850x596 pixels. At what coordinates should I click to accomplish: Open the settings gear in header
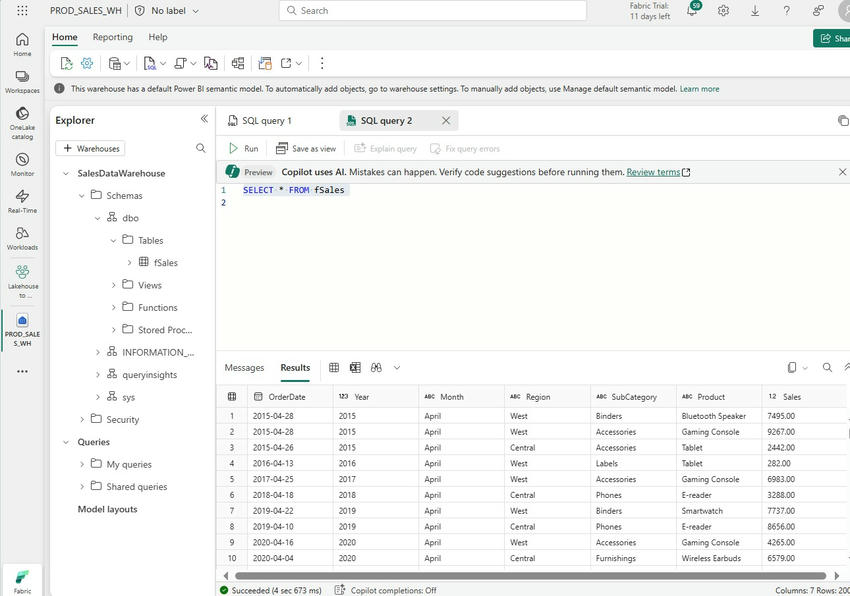(x=723, y=11)
